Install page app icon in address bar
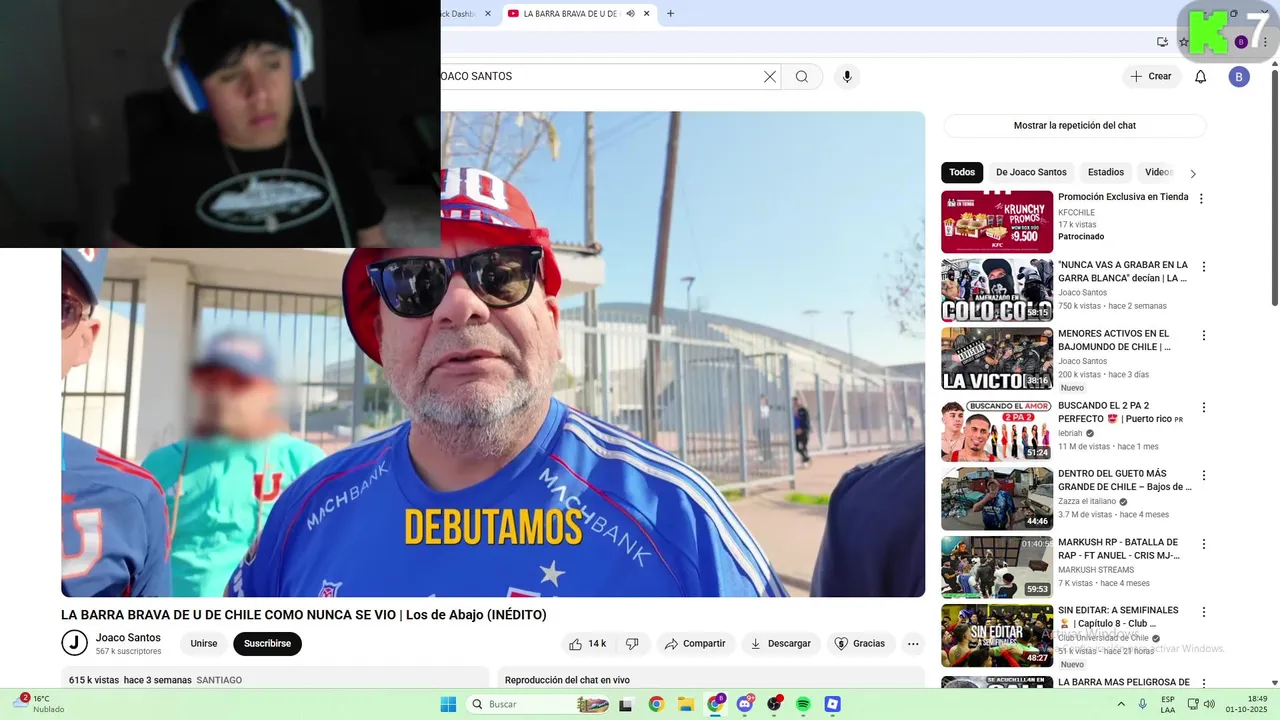Image resolution: width=1280 pixels, height=720 pixels. (1162, 42)
